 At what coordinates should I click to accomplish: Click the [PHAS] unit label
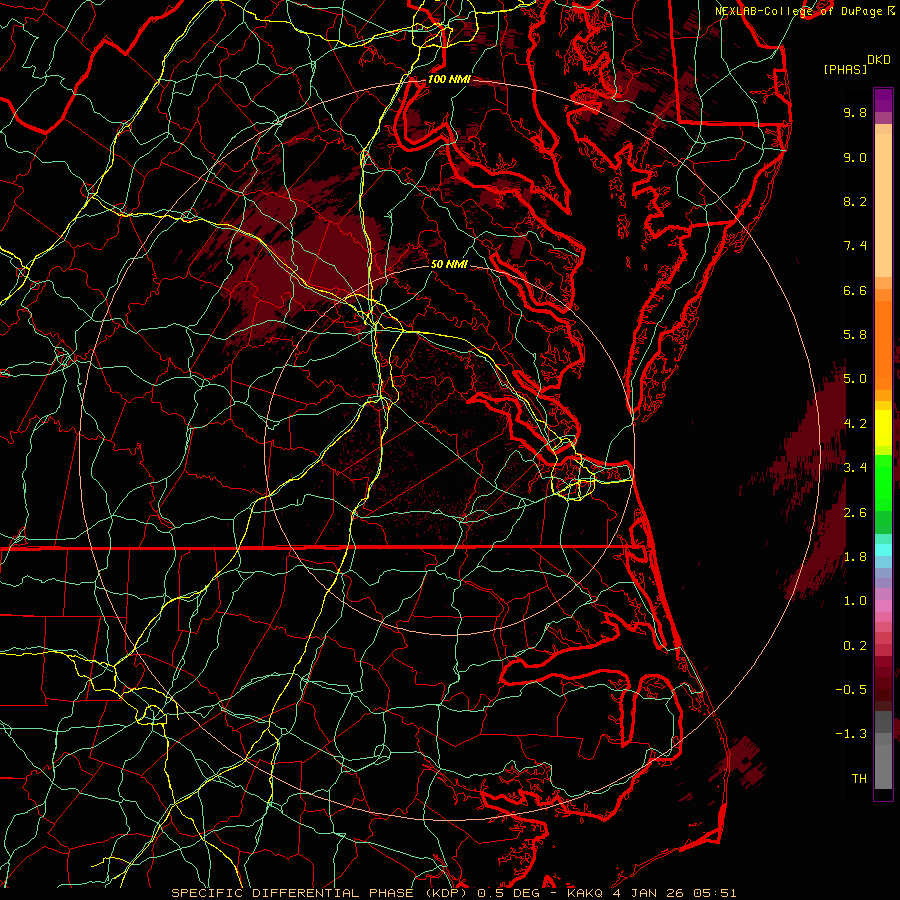coord(845,69)
